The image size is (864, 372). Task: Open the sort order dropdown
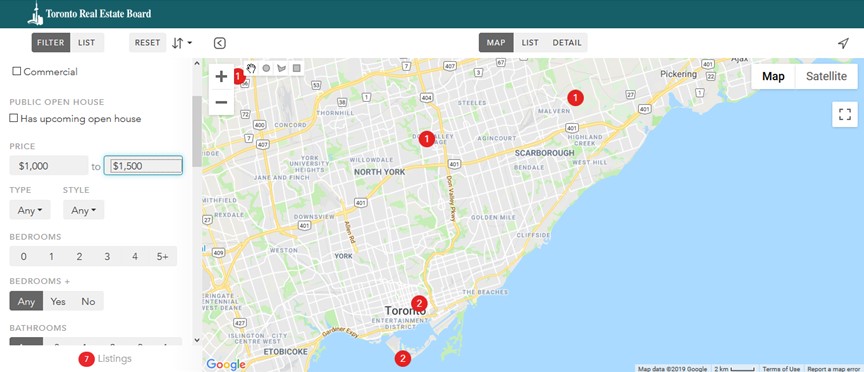(181, 43)
